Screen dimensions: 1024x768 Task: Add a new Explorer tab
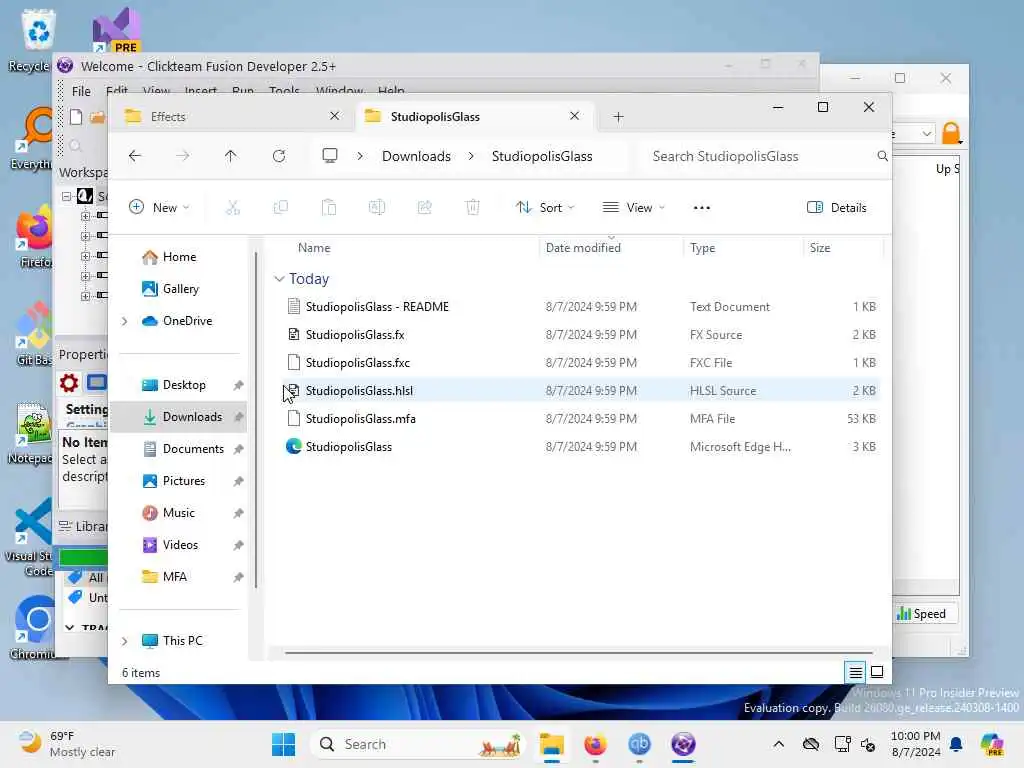click(x=618, y=117)
